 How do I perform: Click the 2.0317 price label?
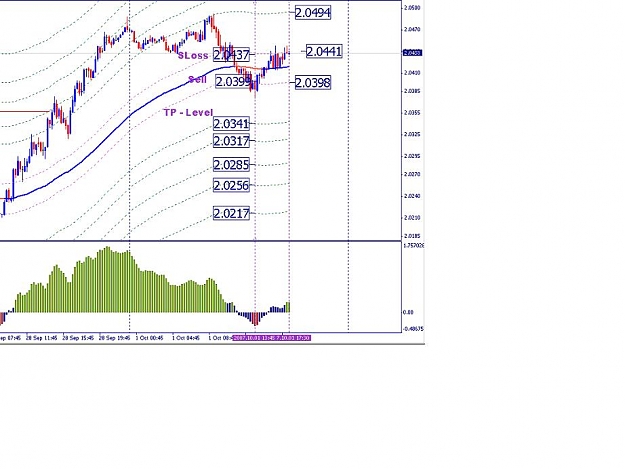pyautogui.click(x=231, y=141)
